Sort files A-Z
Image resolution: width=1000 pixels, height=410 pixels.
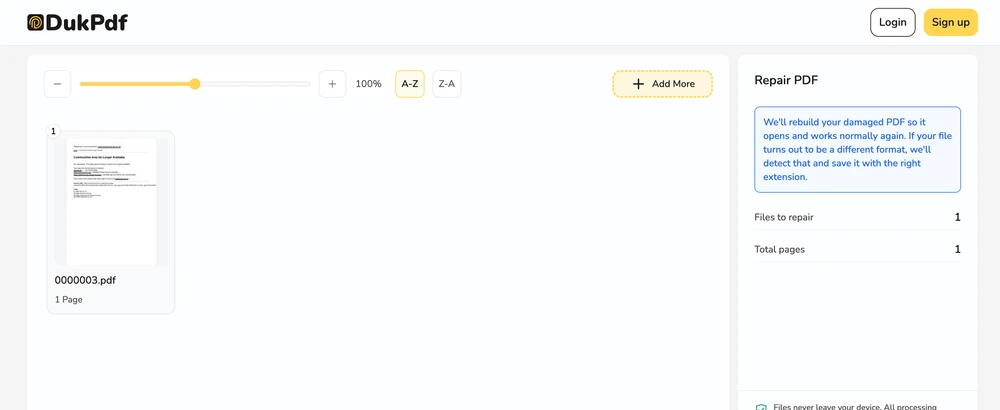point(409,84)
